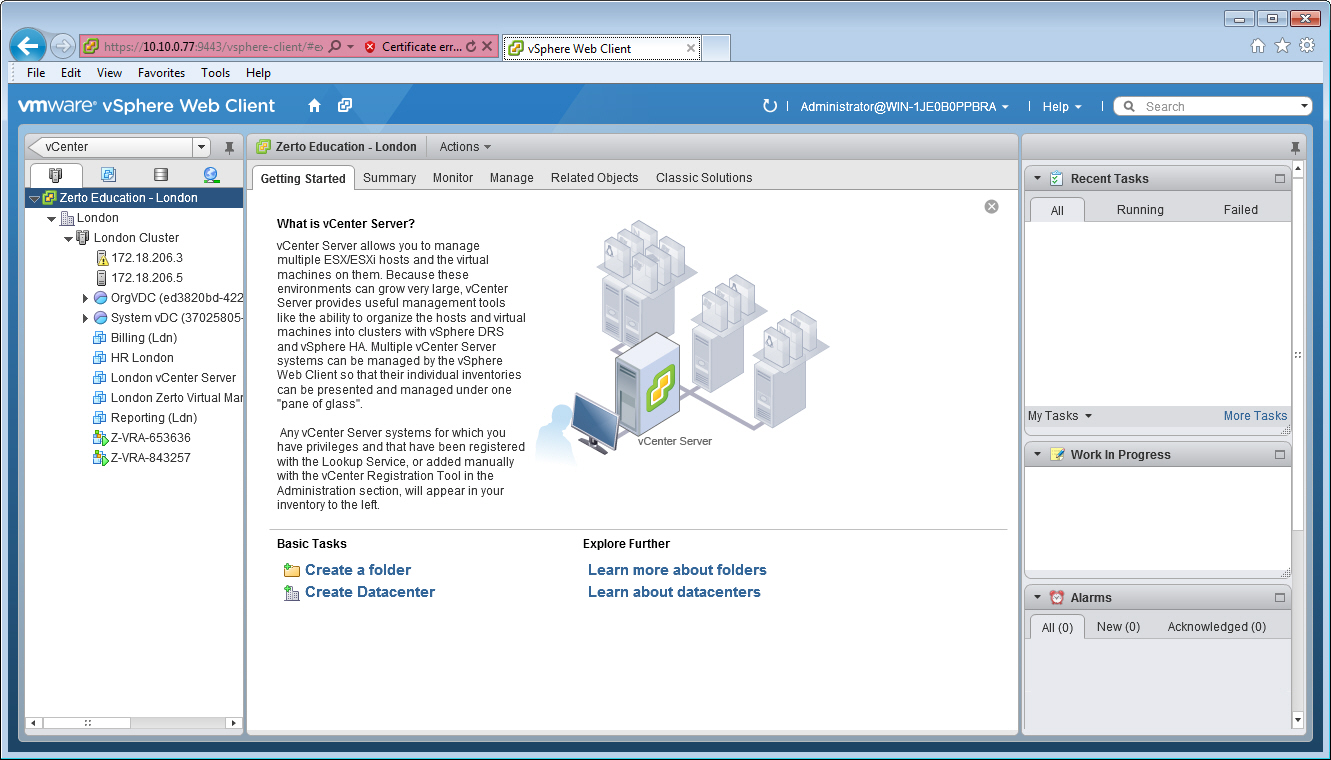The image size is (1331, 760).
Task: Collapse the London Cluster node
Action: (68, 238)
